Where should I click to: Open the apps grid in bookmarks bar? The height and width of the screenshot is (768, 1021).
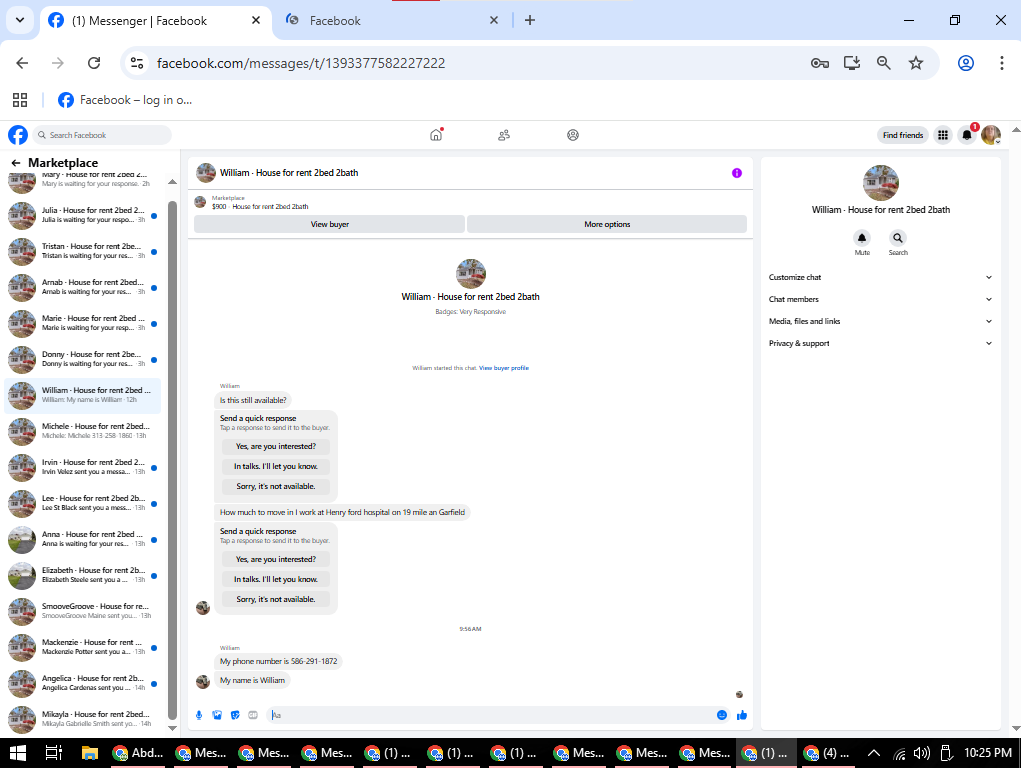coord(20,100)
